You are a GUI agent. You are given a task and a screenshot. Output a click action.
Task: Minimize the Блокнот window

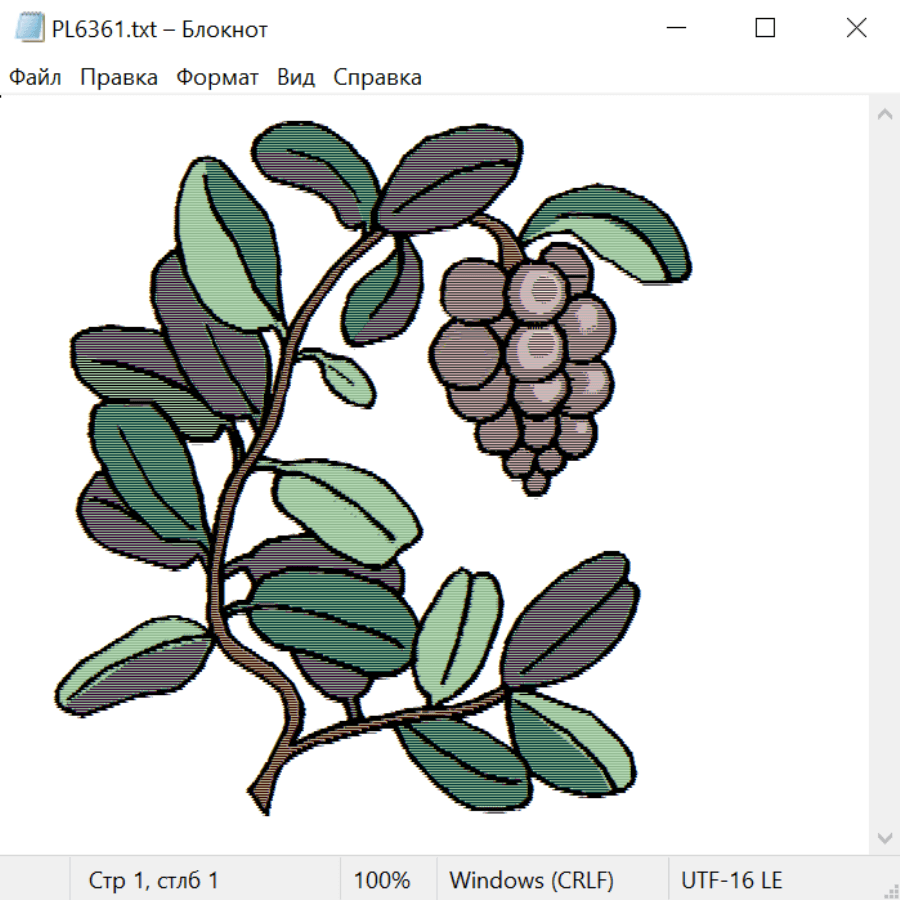pyautogui.click(x=676, y=28)
